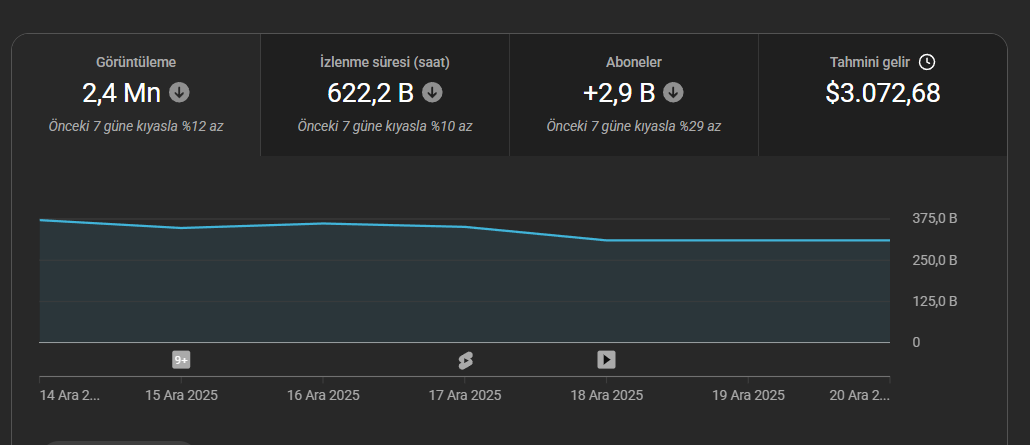1030x445 pixels.
Task: Click the Shorts marker under the chart
Action: [x=465, y=360]
